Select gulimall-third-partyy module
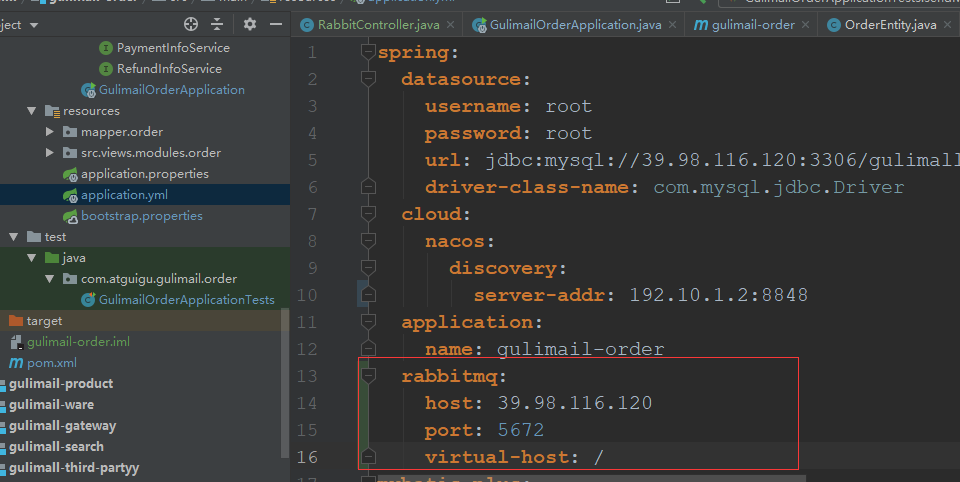 pos(74,468)
